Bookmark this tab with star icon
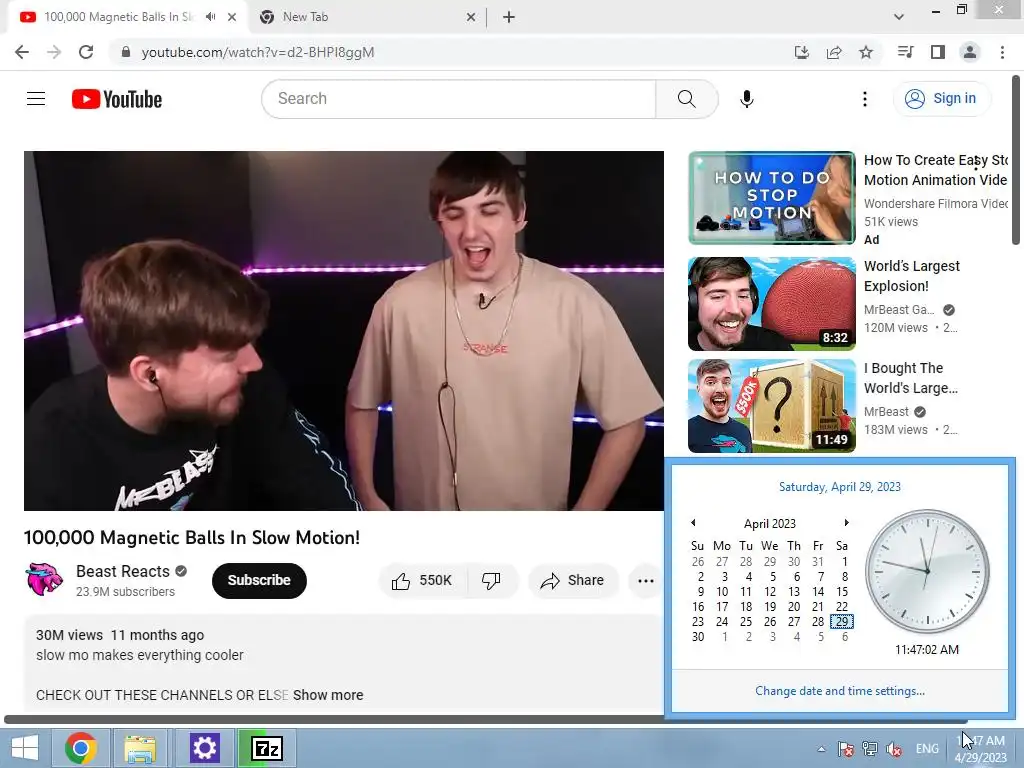 point(866,52)
